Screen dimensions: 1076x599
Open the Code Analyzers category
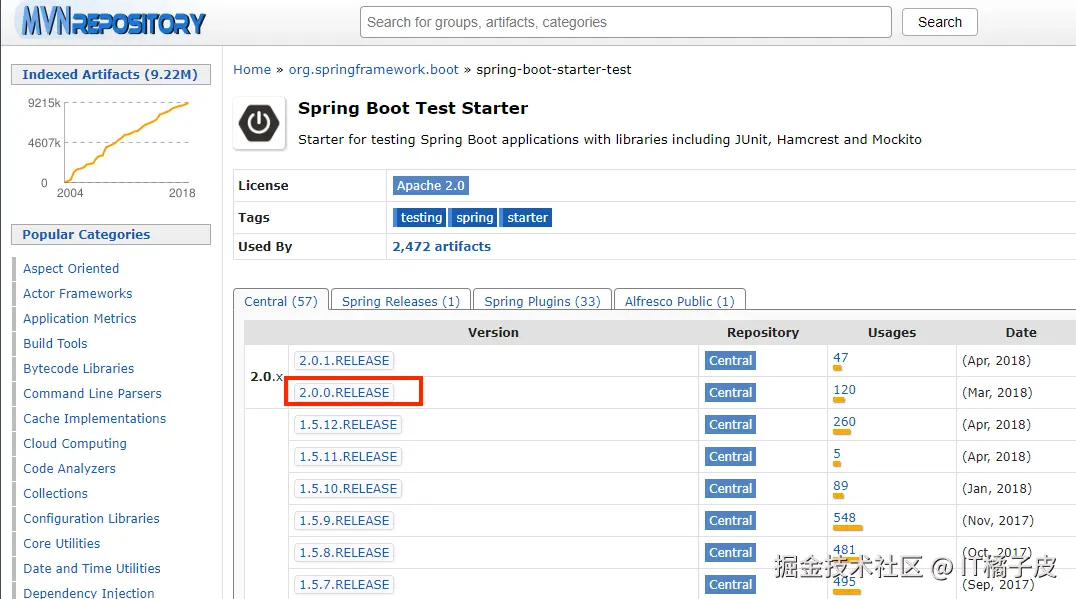pyautogui.click(x=69, y=469)
